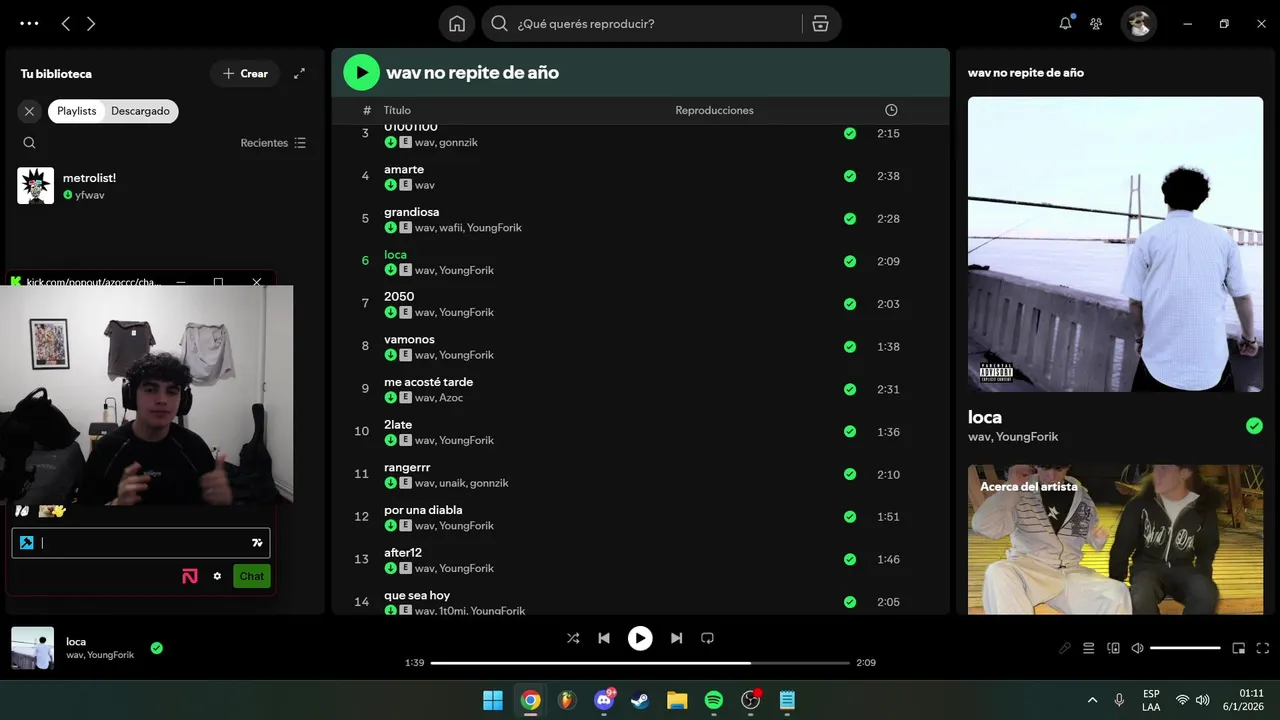Image resolution: width=1280 pixels, height=720 pixels.
Task: Enter fullscreen view
Action: point(1263,648)
